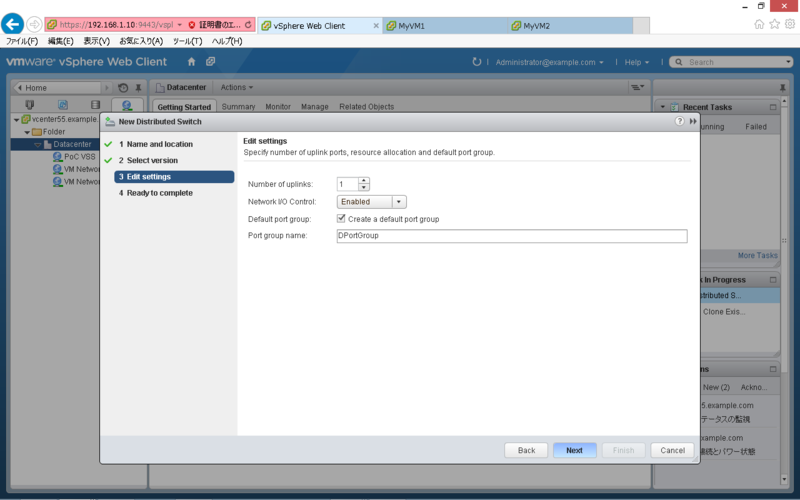Open the お気に入り(A) menu
Image resolution: width=800 pixels, height=500 pixels.
coord(141,41)
